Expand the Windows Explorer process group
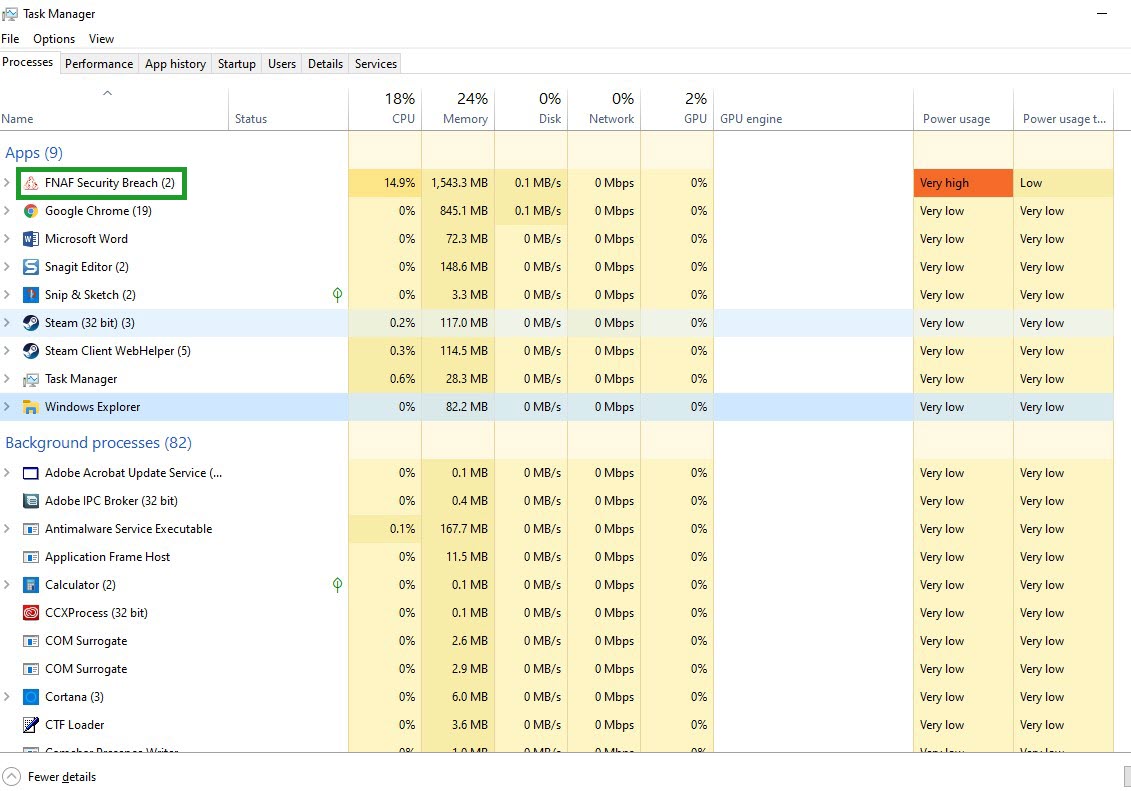 coord(6,407)
